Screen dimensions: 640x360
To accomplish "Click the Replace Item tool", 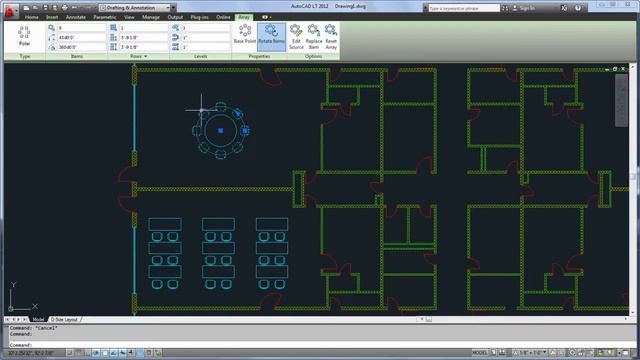I will [314, 37].
